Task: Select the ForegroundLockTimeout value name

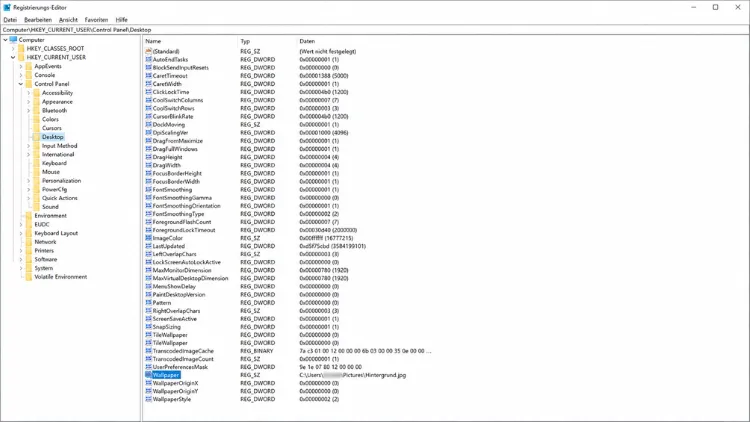Action: coord(184,230)
